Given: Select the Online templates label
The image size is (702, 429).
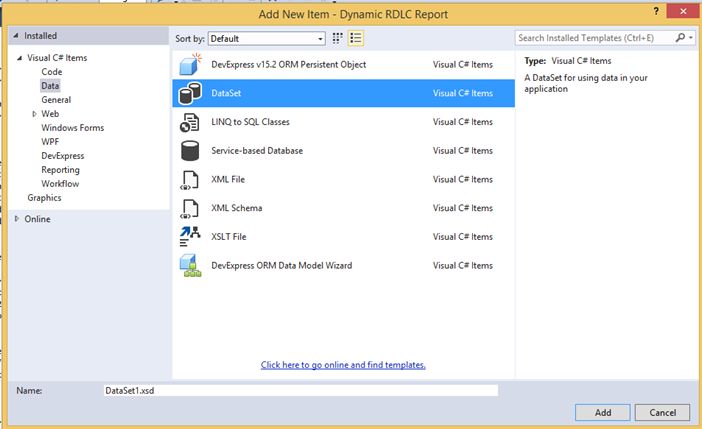Looking at the screenshot, I should point(37,219).
